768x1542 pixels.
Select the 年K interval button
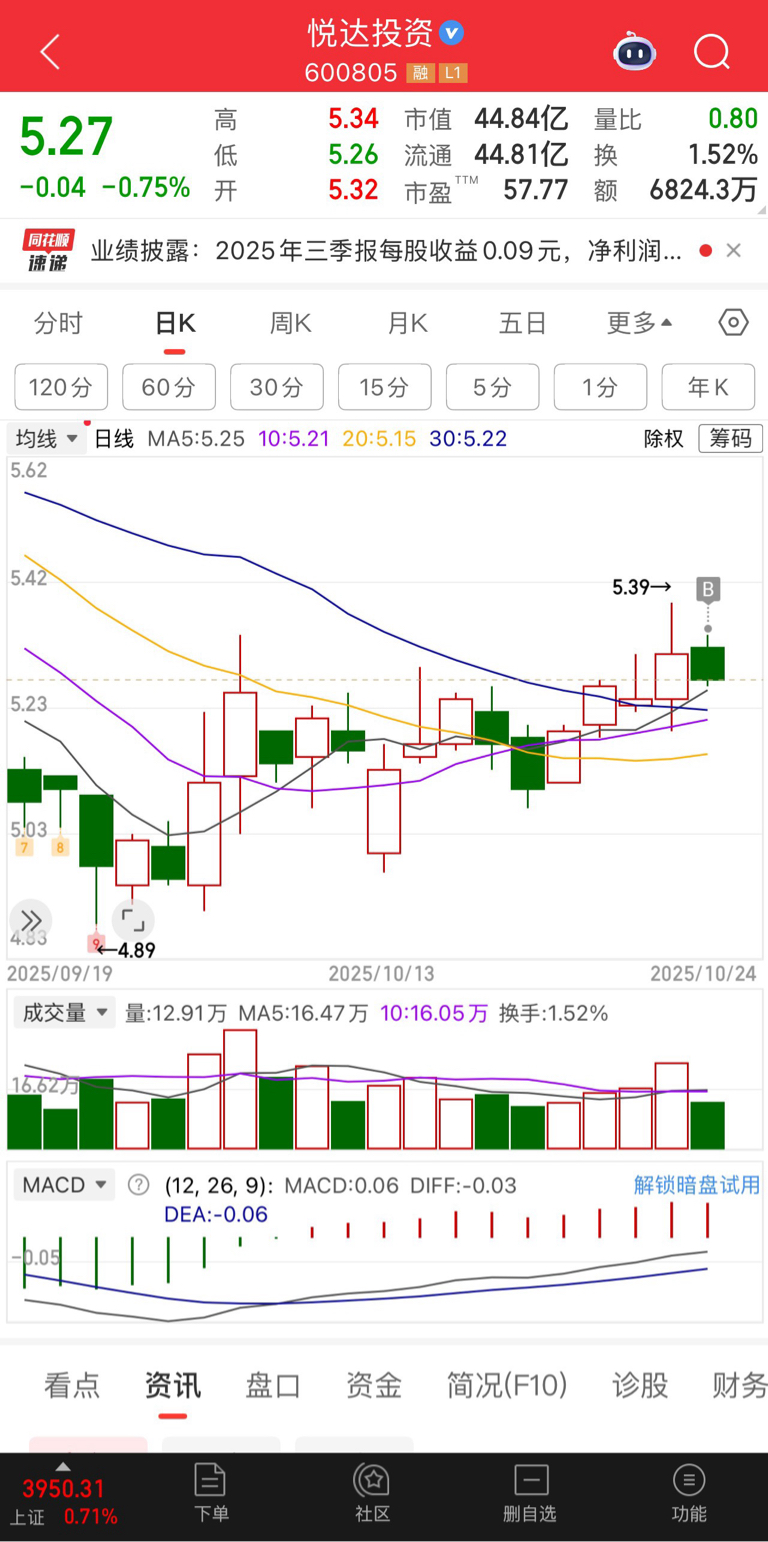click(x=709, y=387)
